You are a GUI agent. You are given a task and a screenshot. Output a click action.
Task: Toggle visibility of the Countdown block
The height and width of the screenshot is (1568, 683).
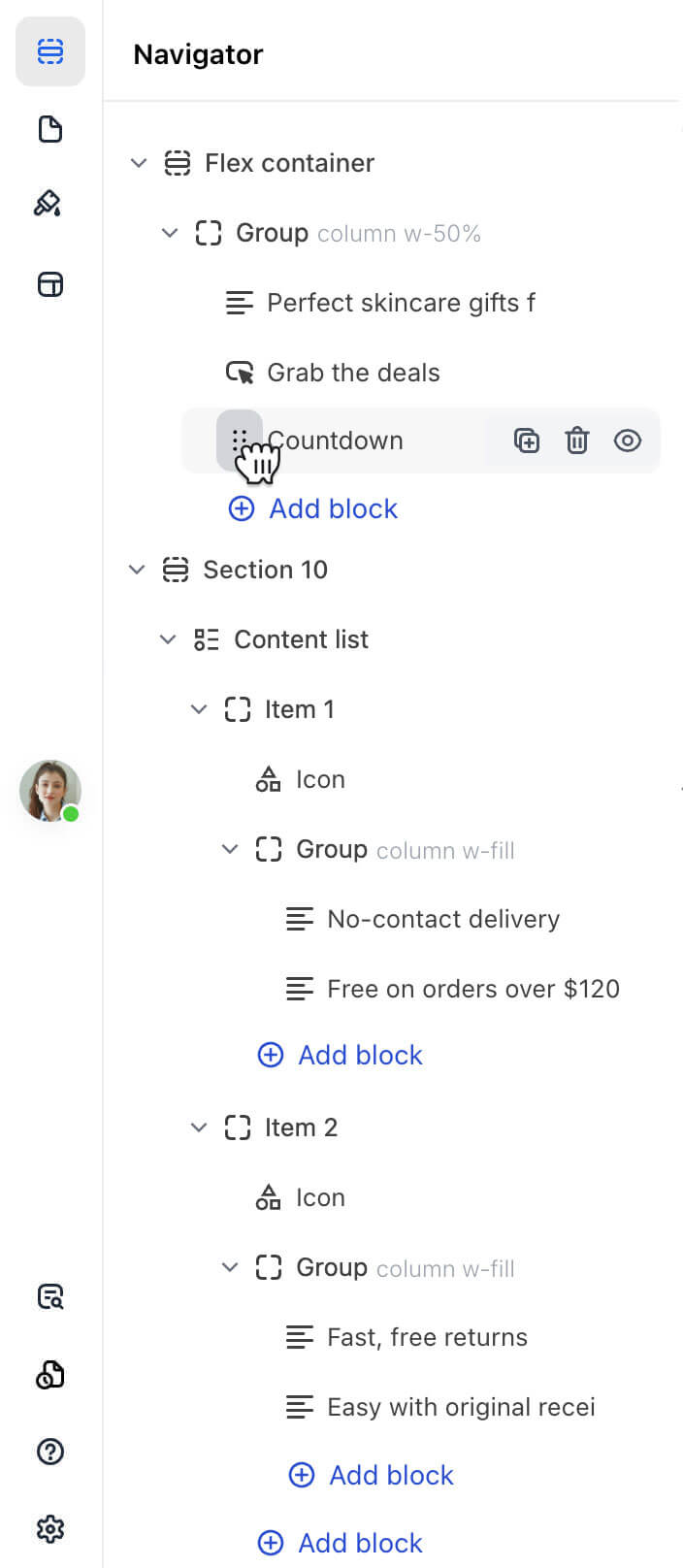(628, 441)
